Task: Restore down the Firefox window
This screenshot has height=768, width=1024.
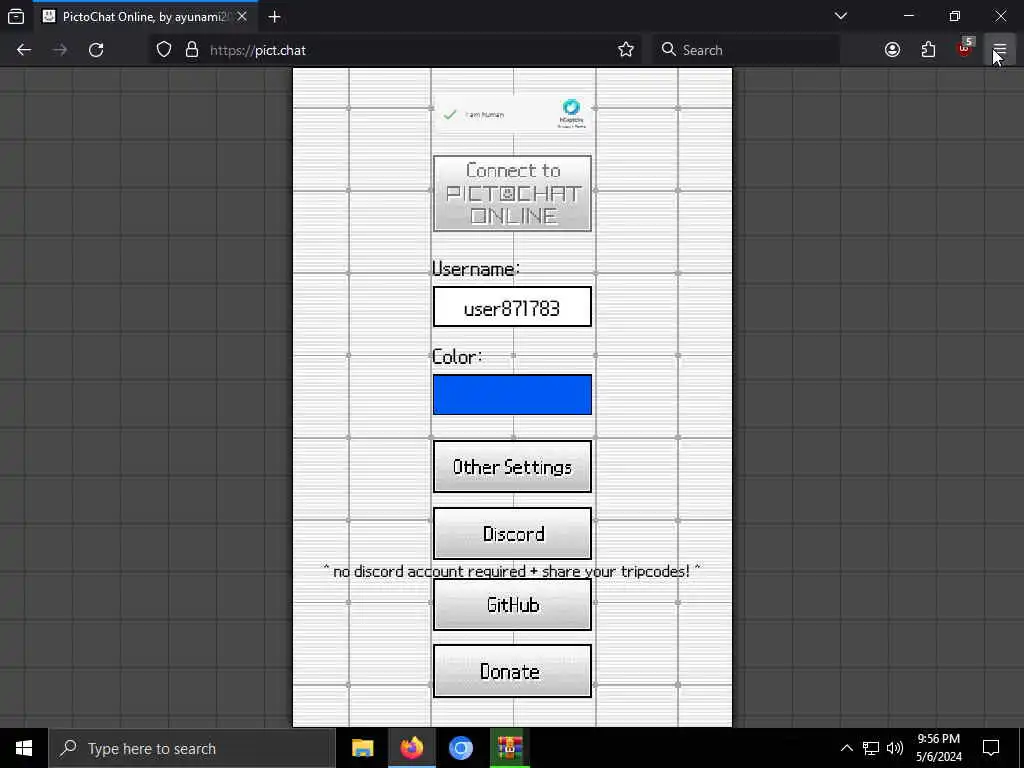Action: (955, 16)
